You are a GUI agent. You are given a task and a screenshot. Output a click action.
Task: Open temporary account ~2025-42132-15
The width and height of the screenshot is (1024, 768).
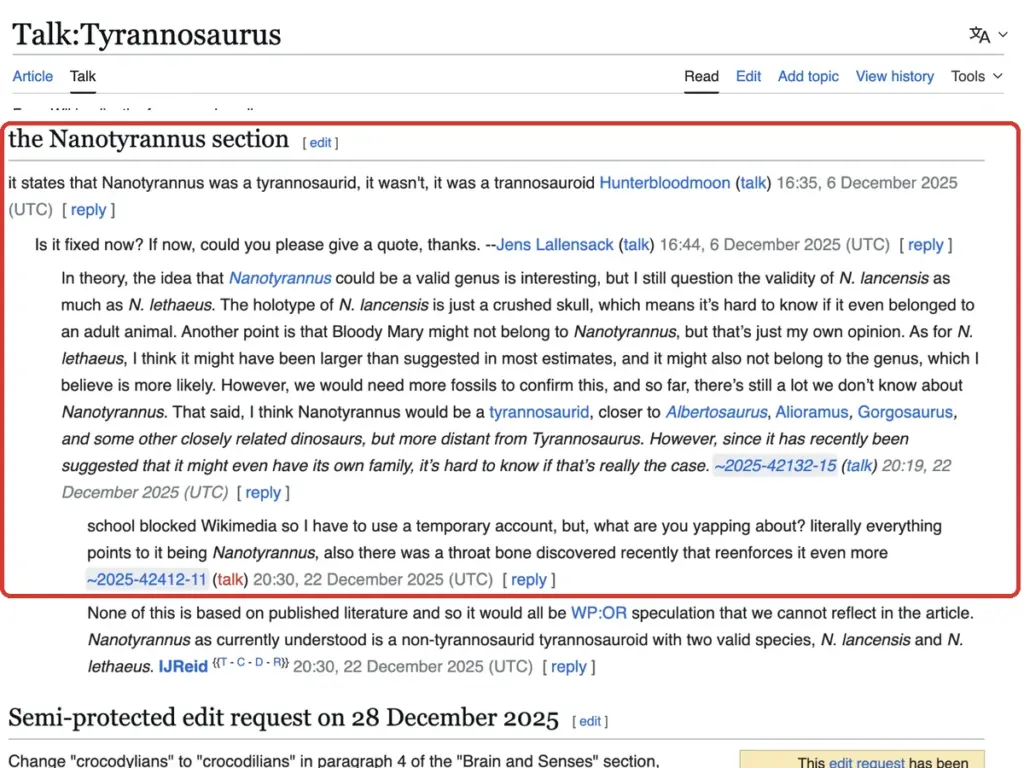point(775,466)
